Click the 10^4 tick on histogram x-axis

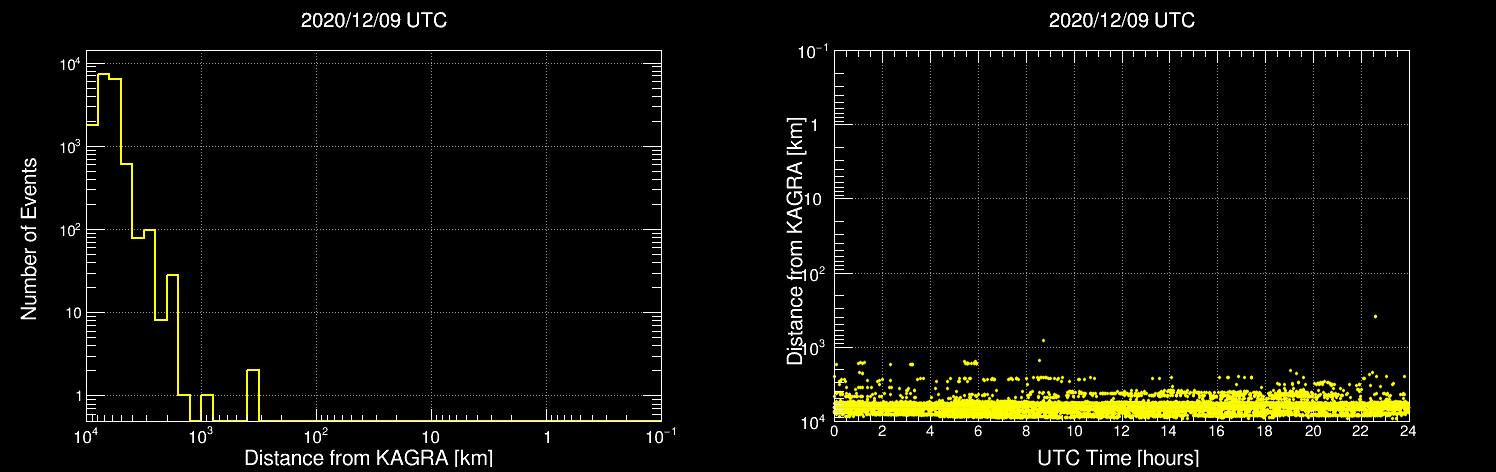coord(86,435)
